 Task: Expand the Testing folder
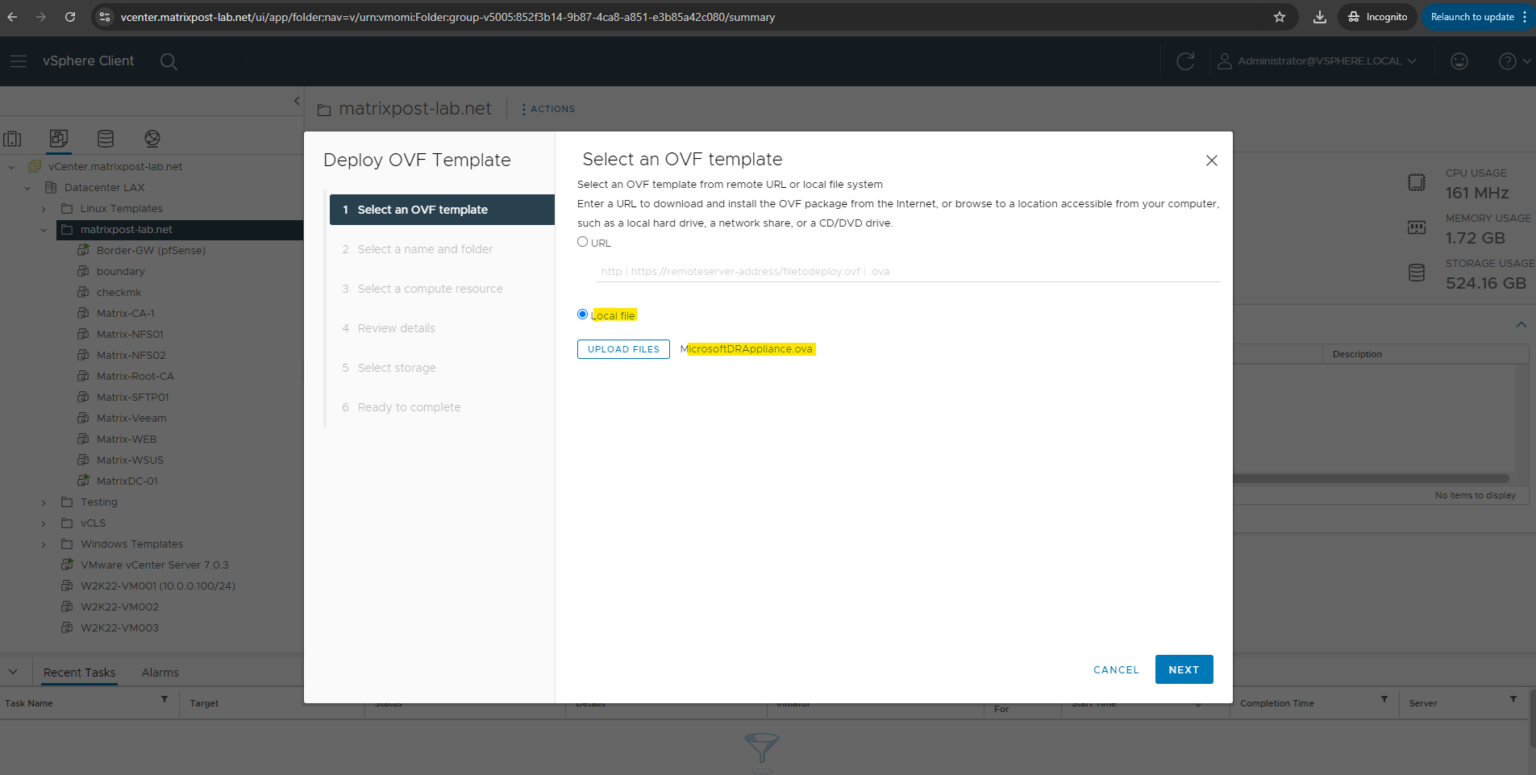[x=43, y=501]
